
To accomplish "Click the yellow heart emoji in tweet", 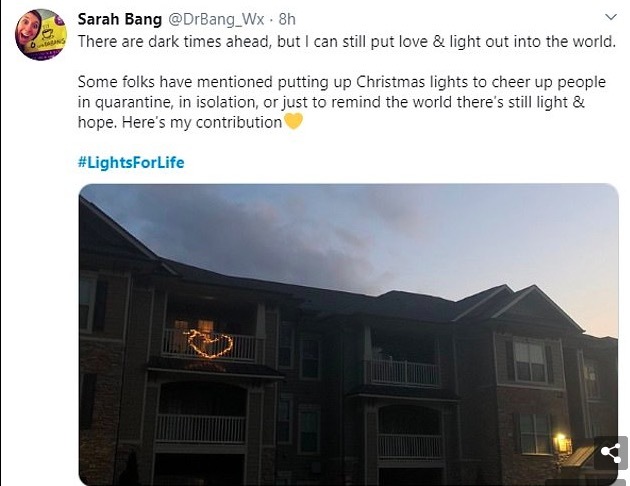I will coord(293,122).
